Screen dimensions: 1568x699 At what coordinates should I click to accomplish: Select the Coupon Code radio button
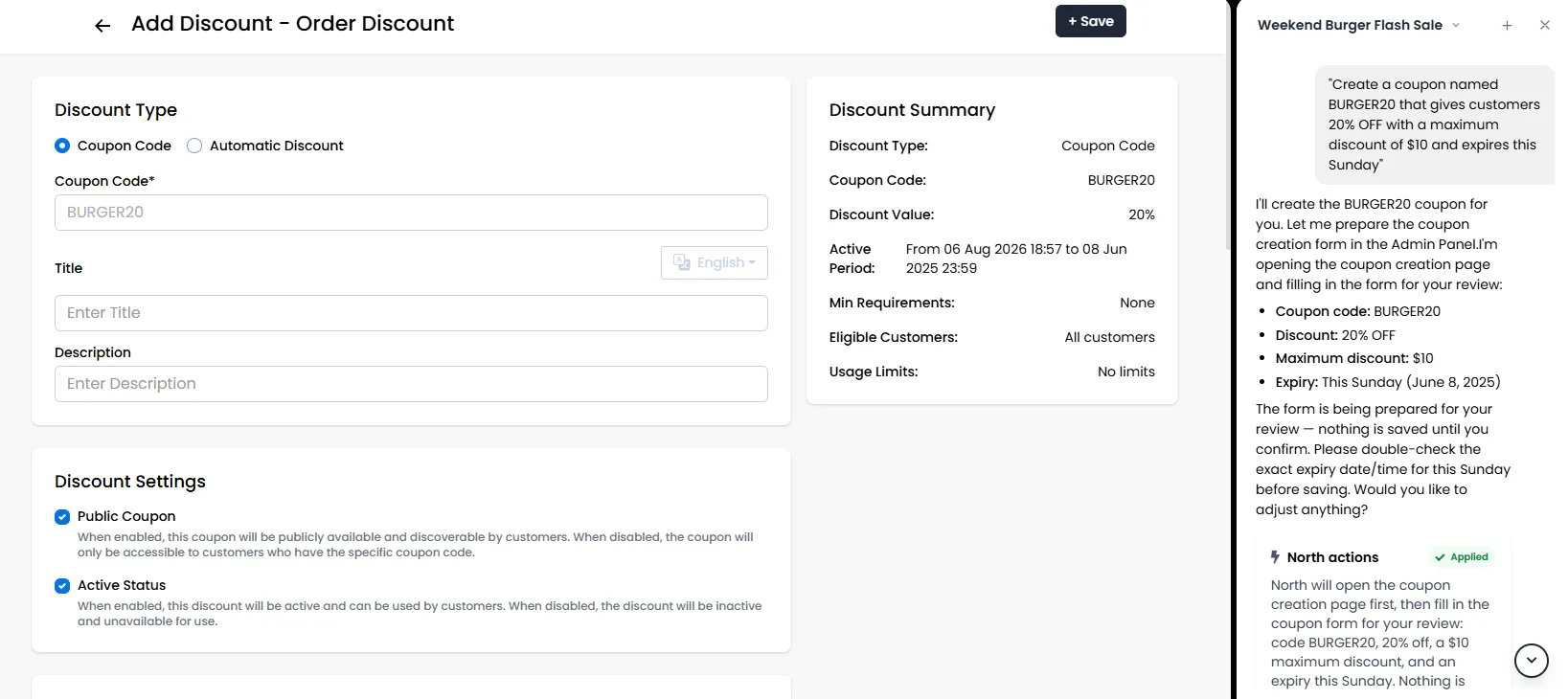(62, 146)
